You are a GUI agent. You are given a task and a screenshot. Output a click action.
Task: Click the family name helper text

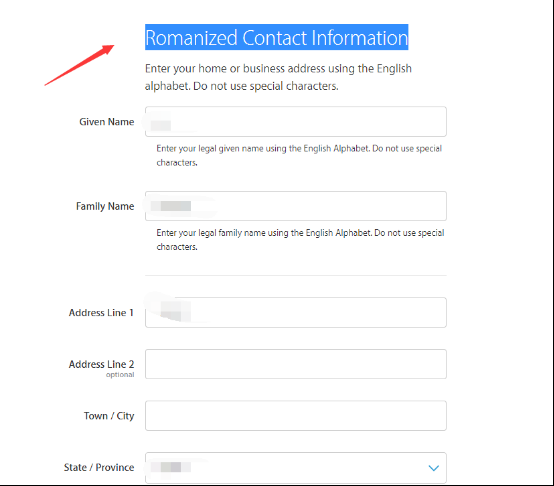pyautogui.click(x=300, y=240)
